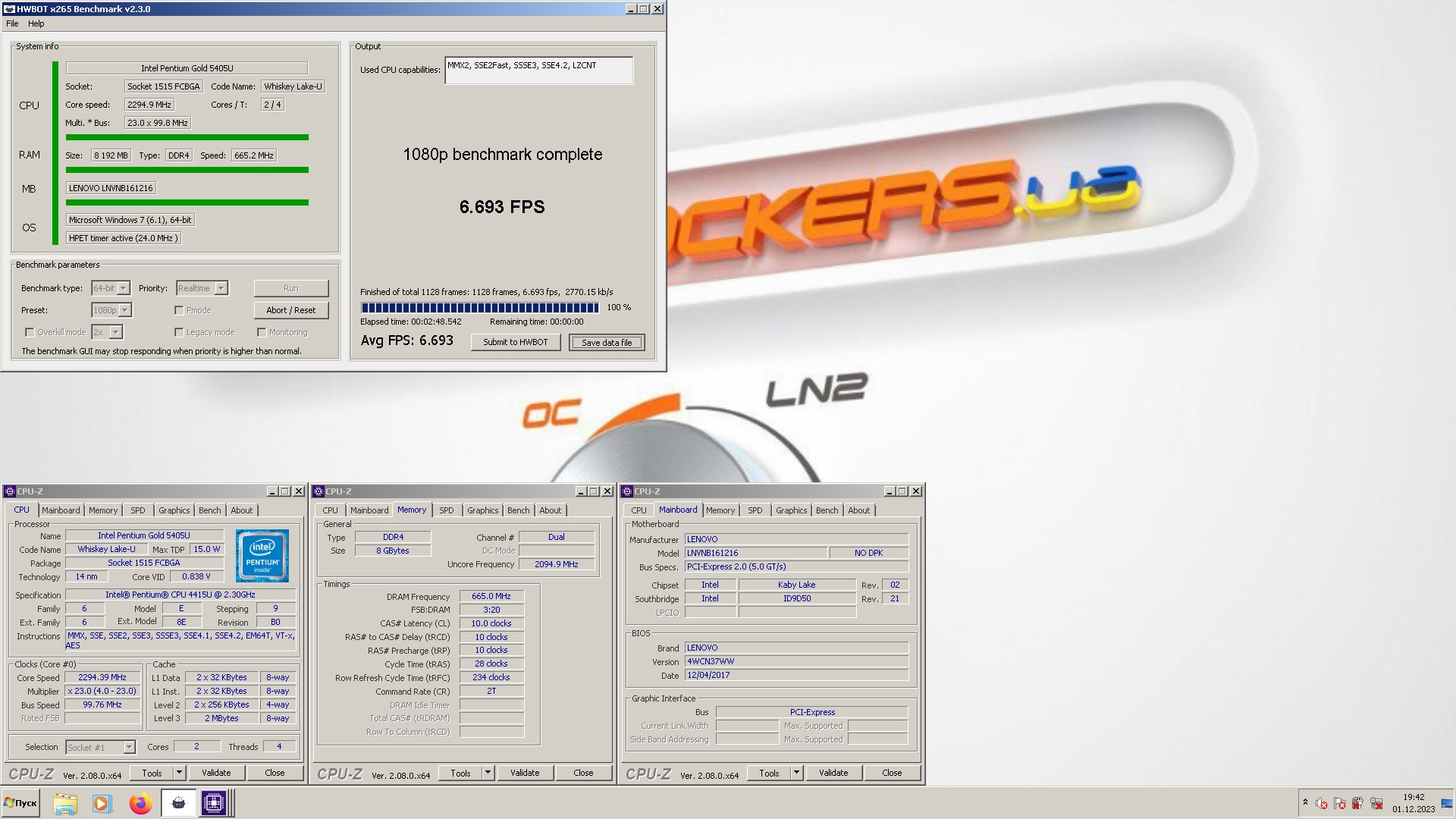
Task: Click Tools button in the first CPU-Z window
Action: tap(152, 773)
